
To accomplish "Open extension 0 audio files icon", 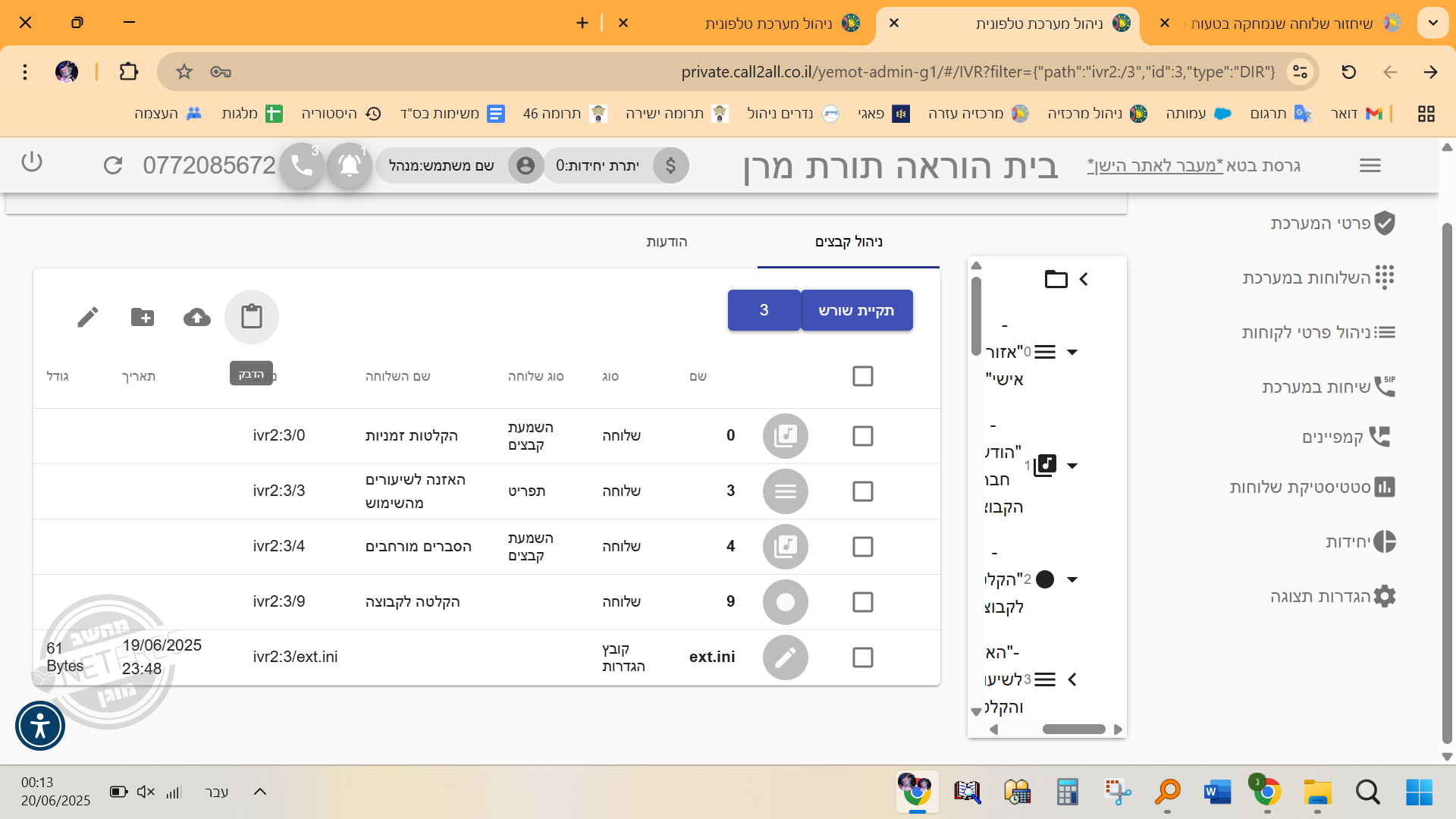I will pos(785,435).
